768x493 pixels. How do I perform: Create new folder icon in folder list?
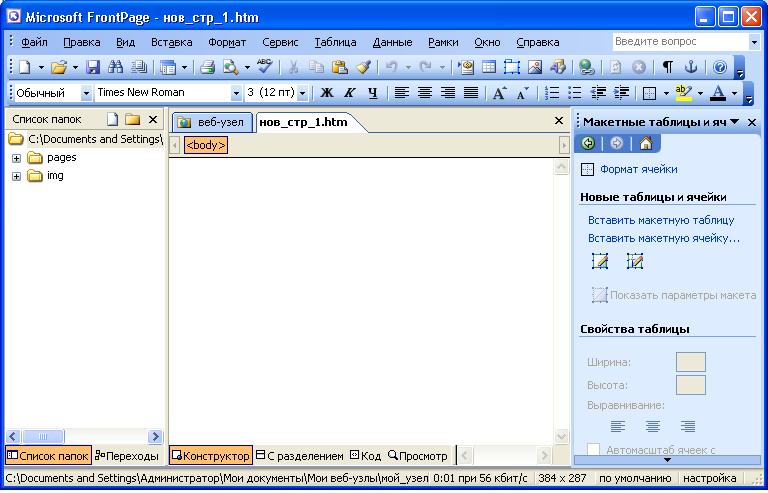point(132,119)
